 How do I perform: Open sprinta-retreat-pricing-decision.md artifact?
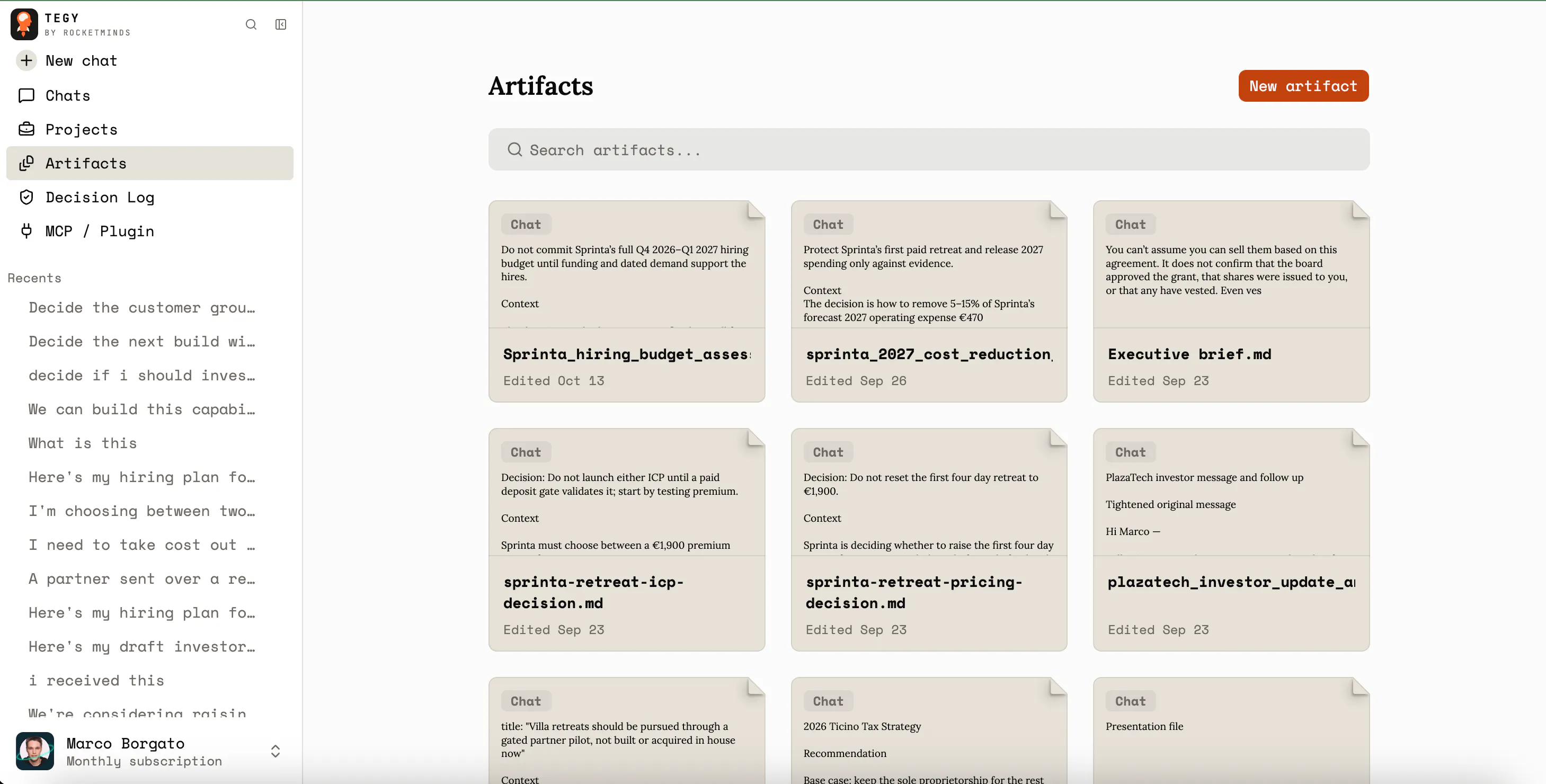[x=928, y=539]
